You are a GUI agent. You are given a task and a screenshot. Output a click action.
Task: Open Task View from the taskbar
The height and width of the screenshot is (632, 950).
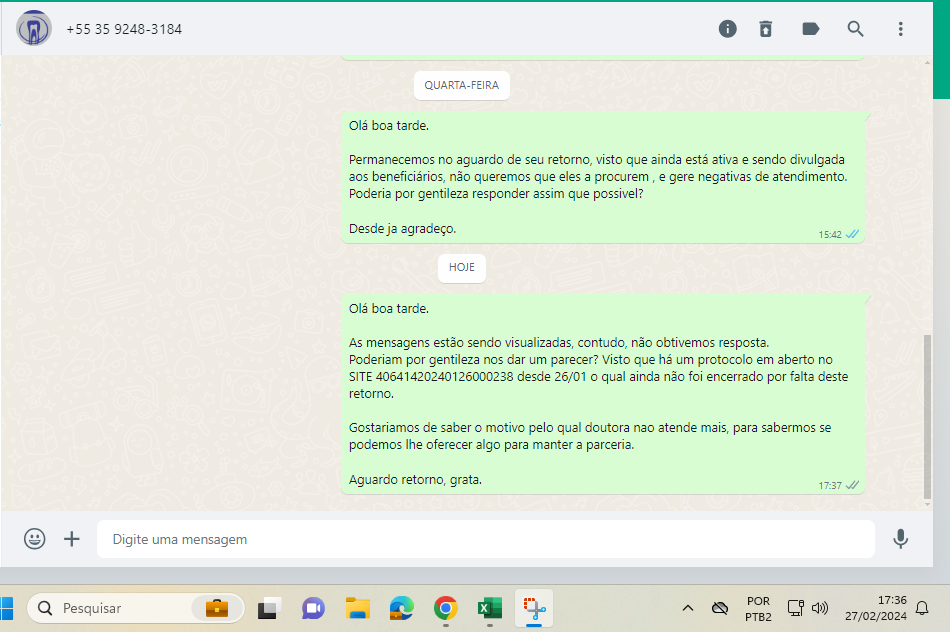pos(270,608)
